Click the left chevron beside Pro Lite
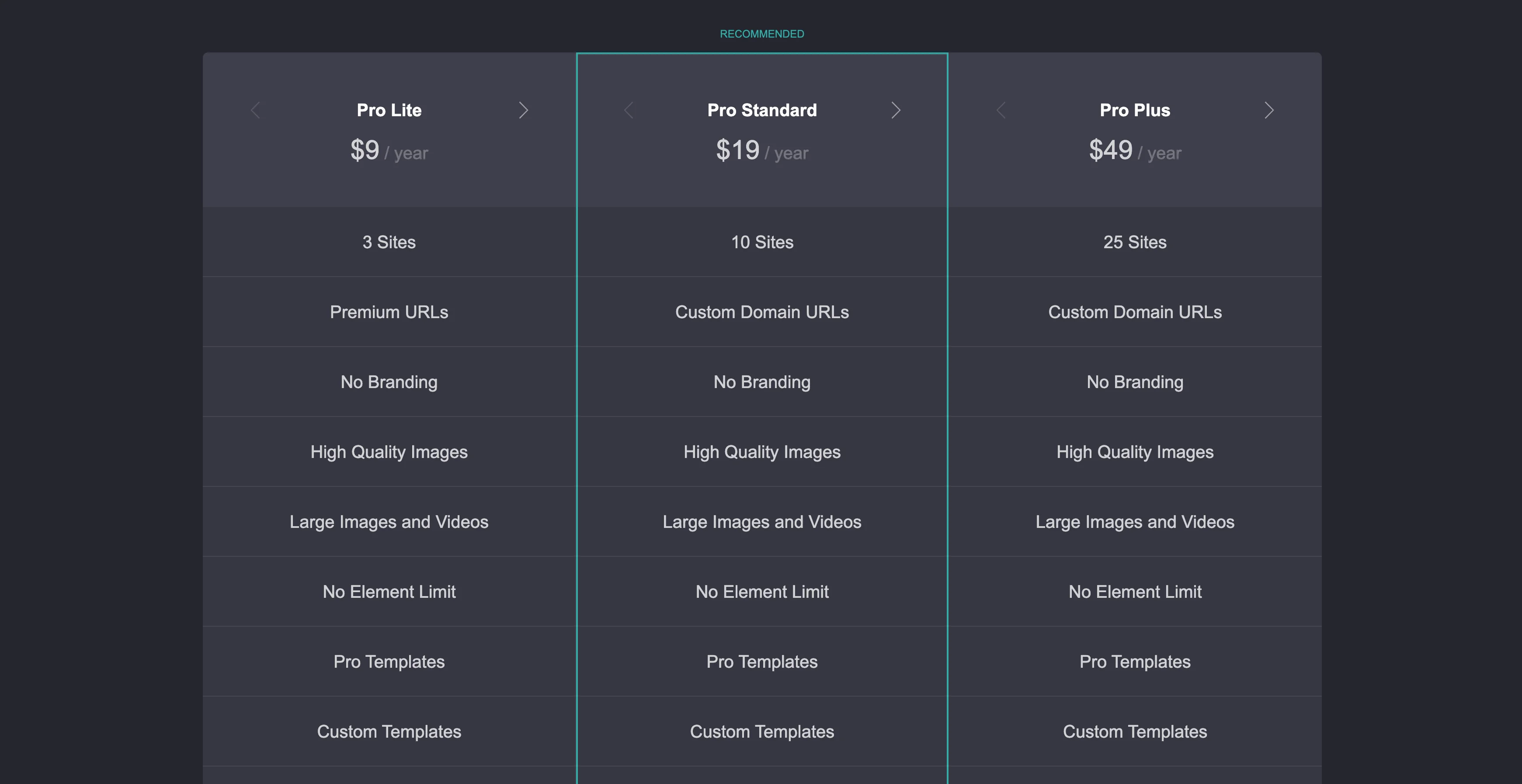 coord(255,111)
